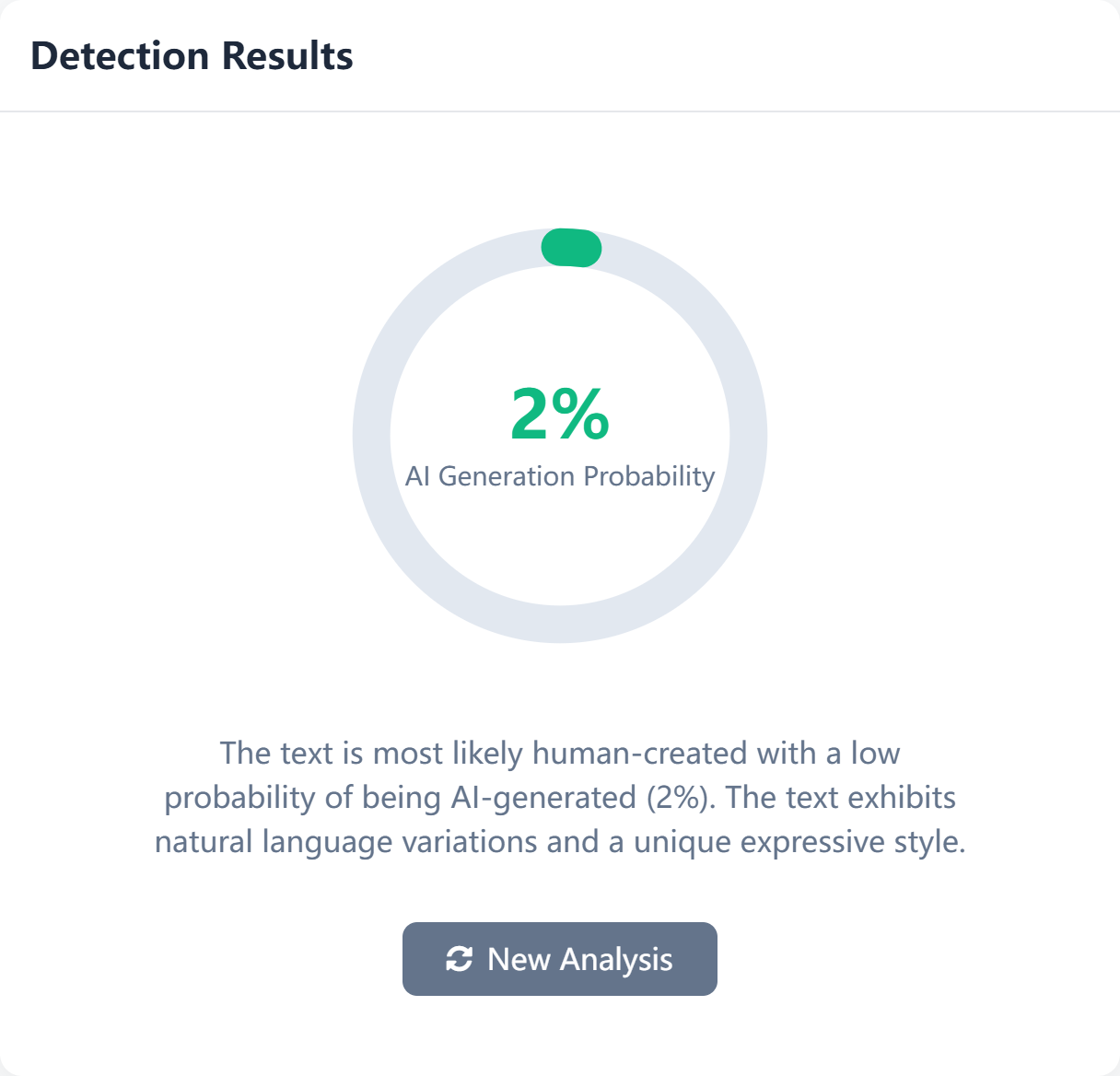Click the word Probability inside the gauge
The height and width of the screenshot is (1076, 1120).
[649, 477]
